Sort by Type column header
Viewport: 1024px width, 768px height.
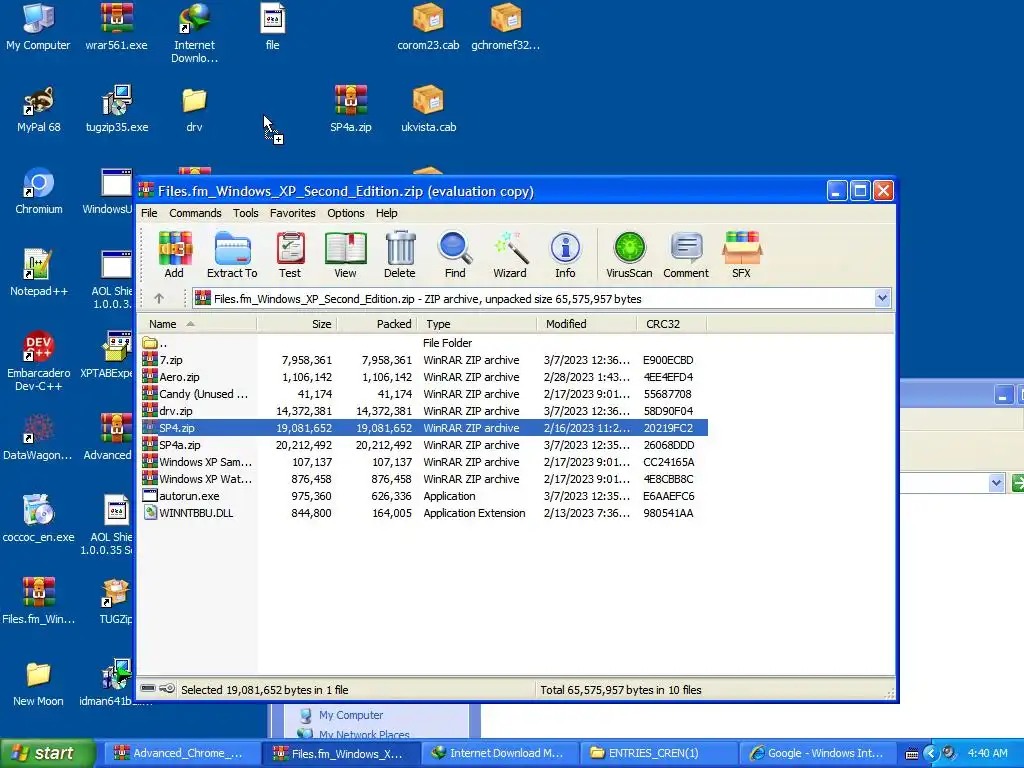point(477,324)
